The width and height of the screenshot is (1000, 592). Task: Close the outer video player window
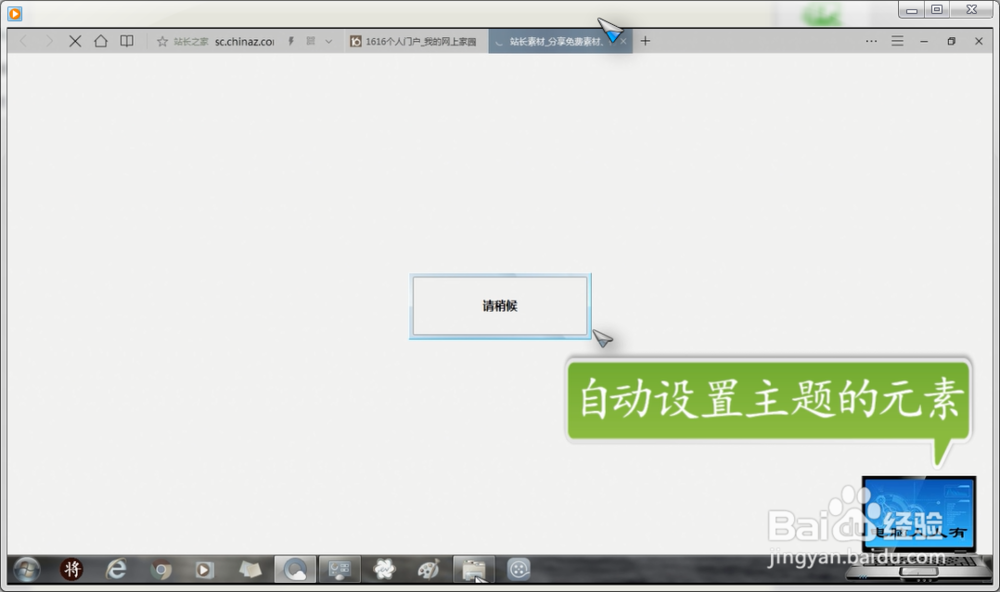point(972,10)
